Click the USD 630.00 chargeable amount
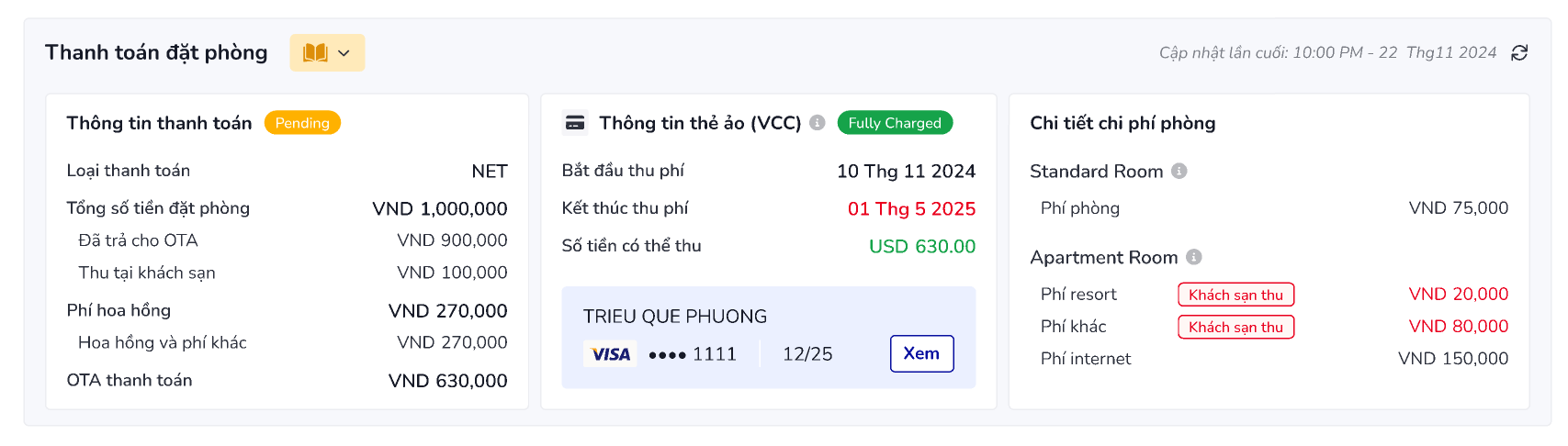Image resolution: width=1568 pixels, height=446 pixels. tap(922, 246)
